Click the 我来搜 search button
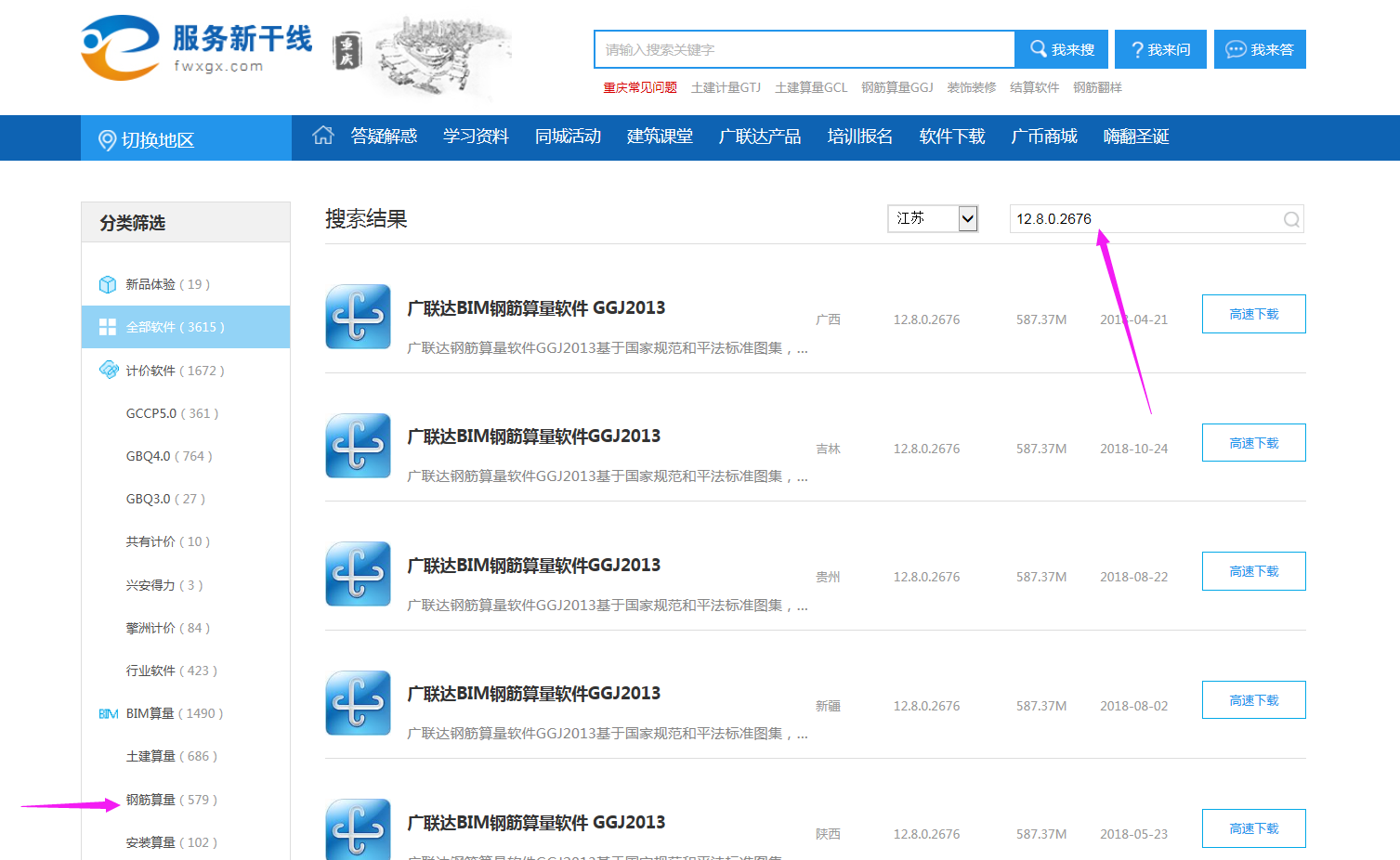The height and width of the screenshot is (860, 1400). point(1062,49)
